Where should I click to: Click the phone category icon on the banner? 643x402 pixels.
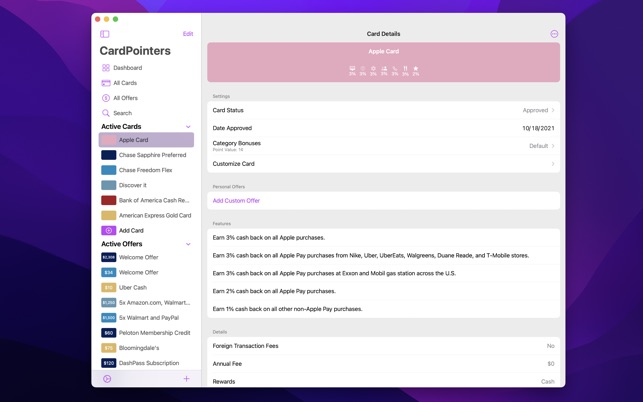coord(394,69)
